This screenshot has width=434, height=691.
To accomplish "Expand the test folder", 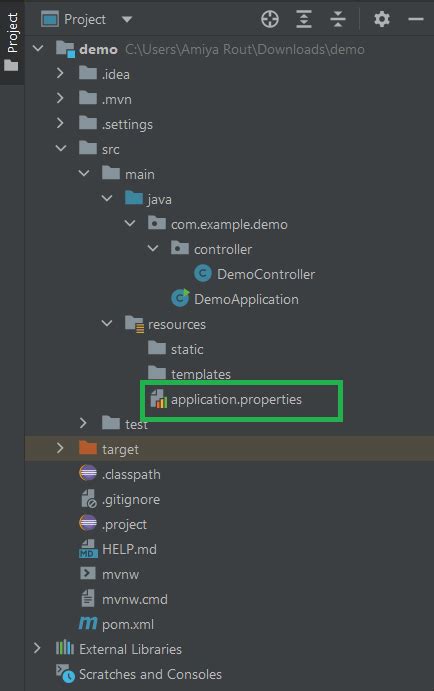I will 83,423.
